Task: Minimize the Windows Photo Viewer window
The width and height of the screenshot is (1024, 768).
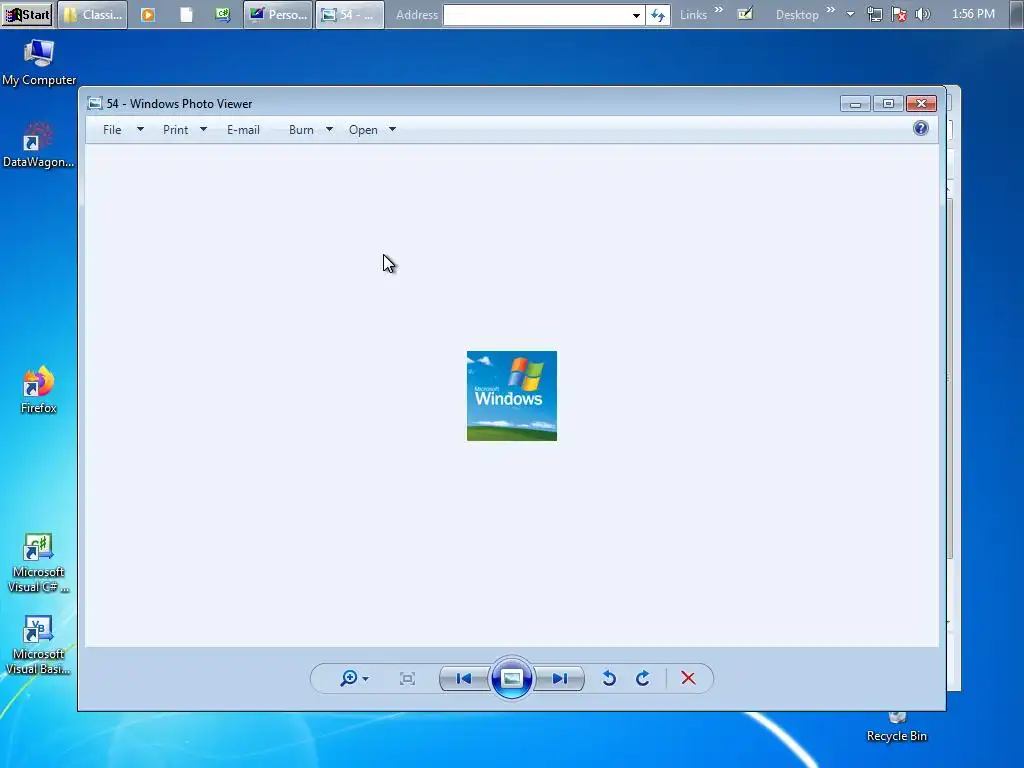Action: click(855, 104)
